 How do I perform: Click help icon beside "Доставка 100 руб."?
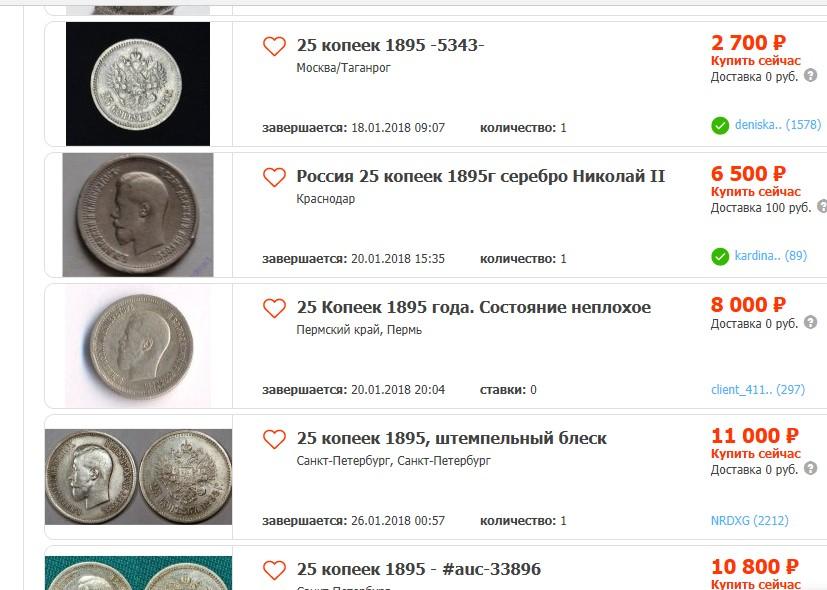pyautogui.click(x=822, y=207)
